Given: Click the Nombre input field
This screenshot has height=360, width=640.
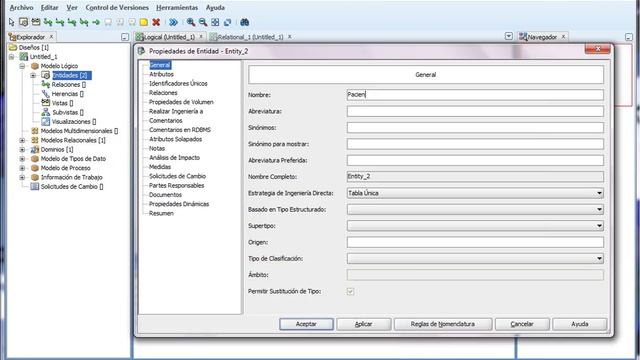Looking at the screenshot, I should tap(475, 95).
